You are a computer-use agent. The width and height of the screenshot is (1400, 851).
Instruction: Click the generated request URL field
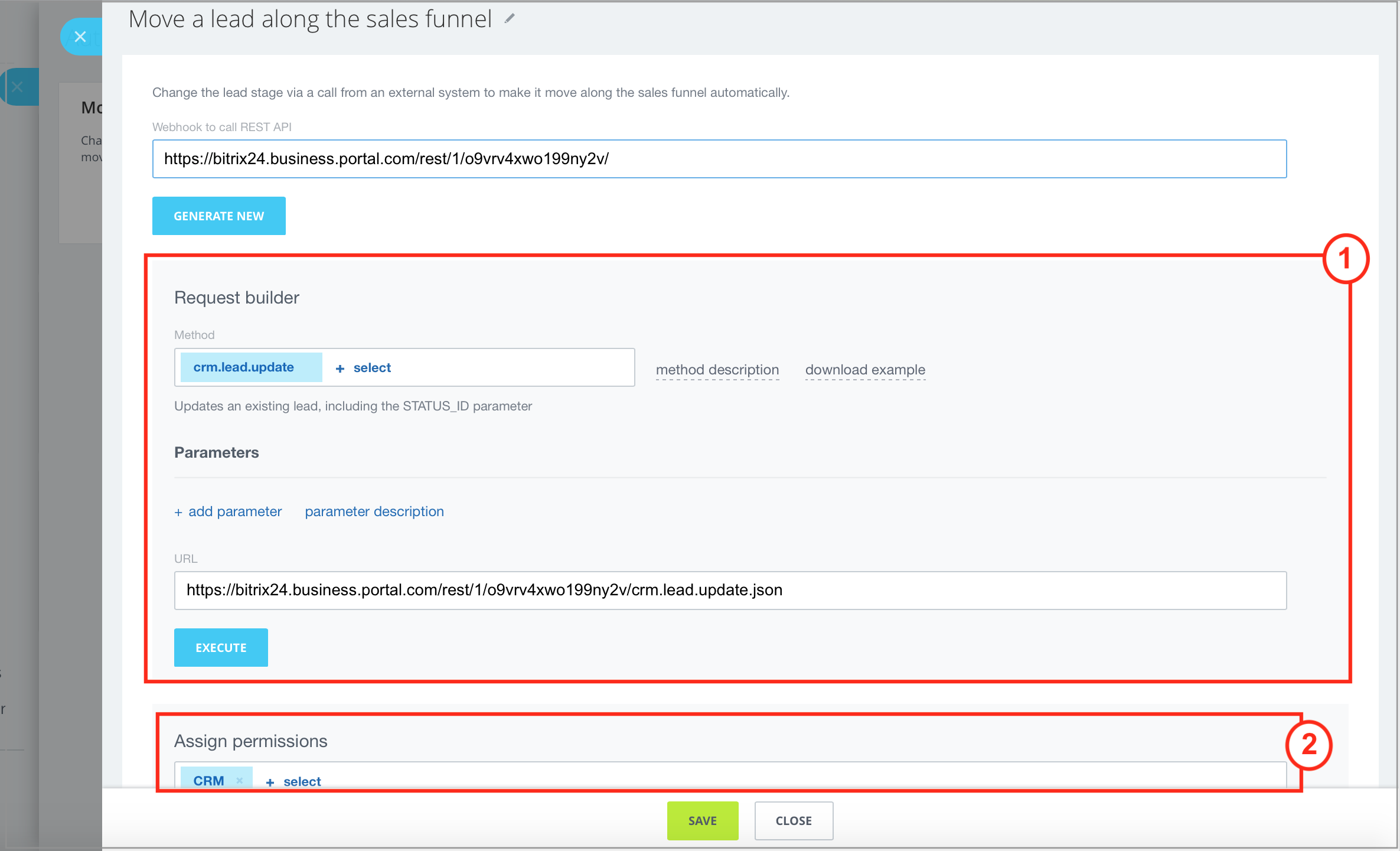pos(730,590)
